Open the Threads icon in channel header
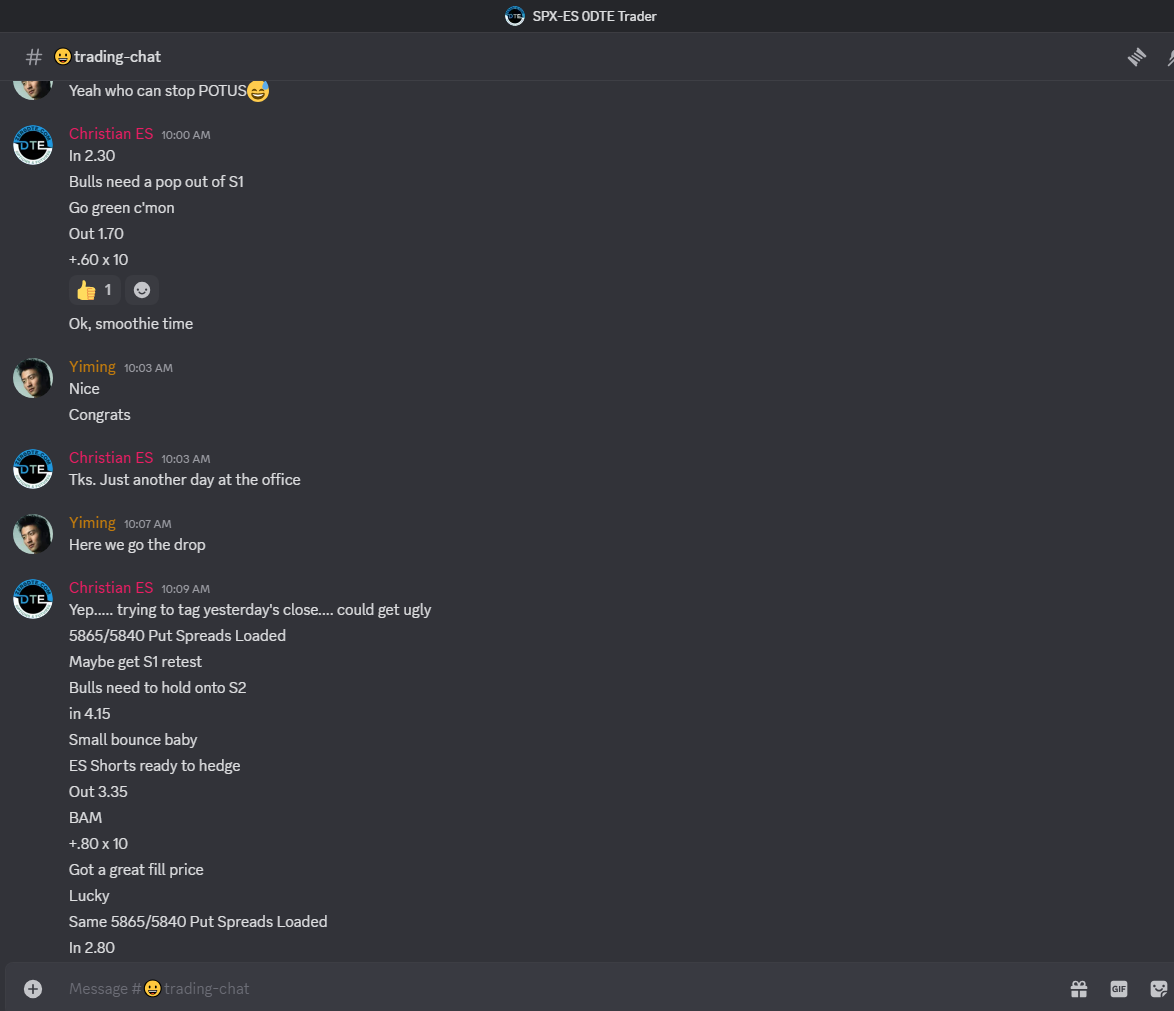 [x=1137, y=57]
